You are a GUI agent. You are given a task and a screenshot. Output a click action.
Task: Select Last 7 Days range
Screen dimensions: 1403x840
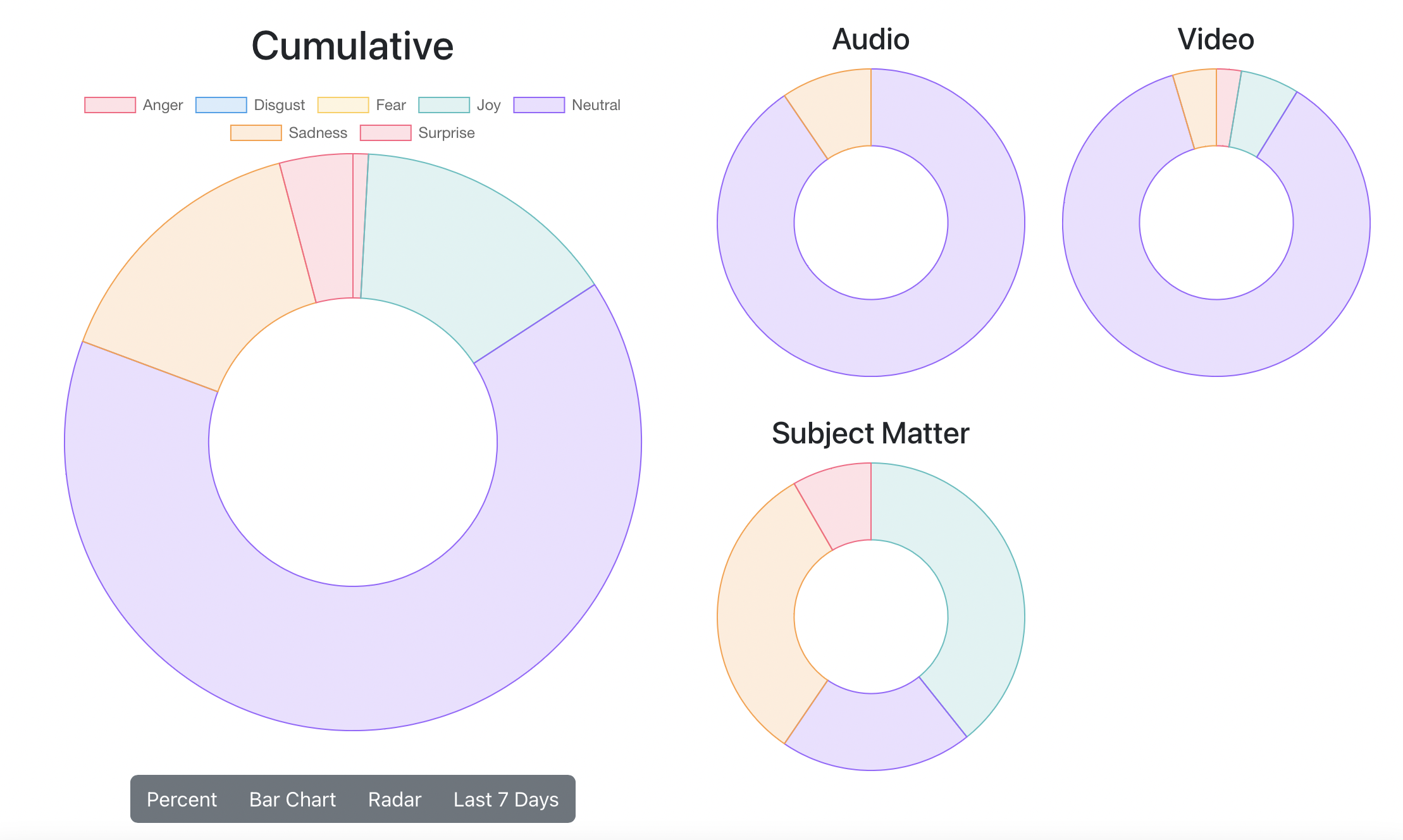(506, 800)
